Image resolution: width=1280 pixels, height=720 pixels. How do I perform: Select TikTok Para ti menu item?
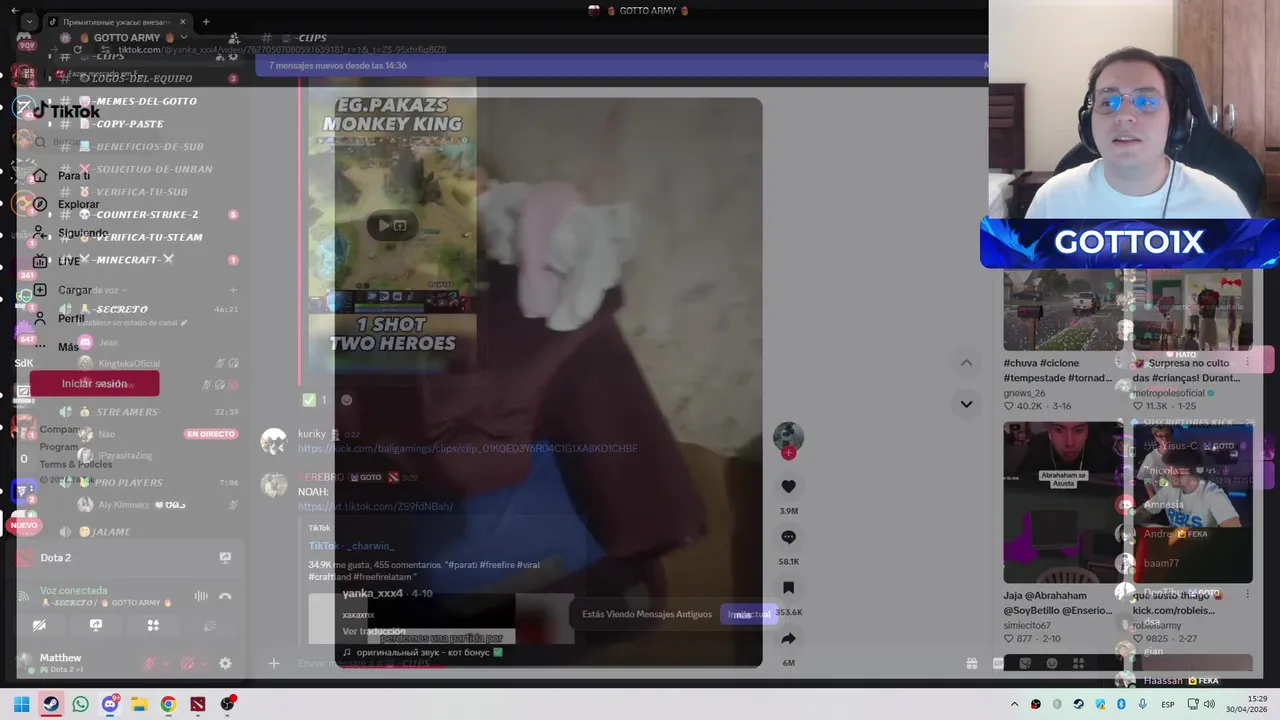click(62, 176)
